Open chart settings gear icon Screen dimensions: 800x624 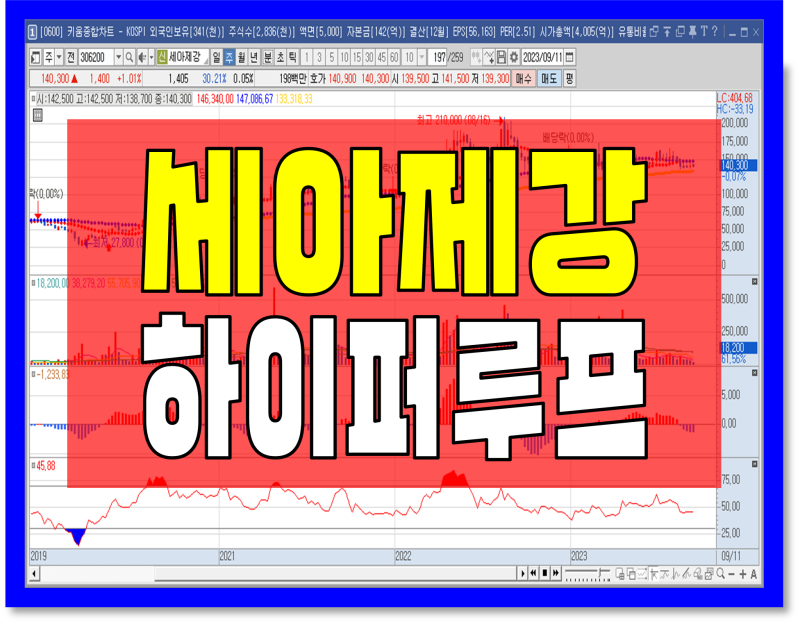(514, 57)
